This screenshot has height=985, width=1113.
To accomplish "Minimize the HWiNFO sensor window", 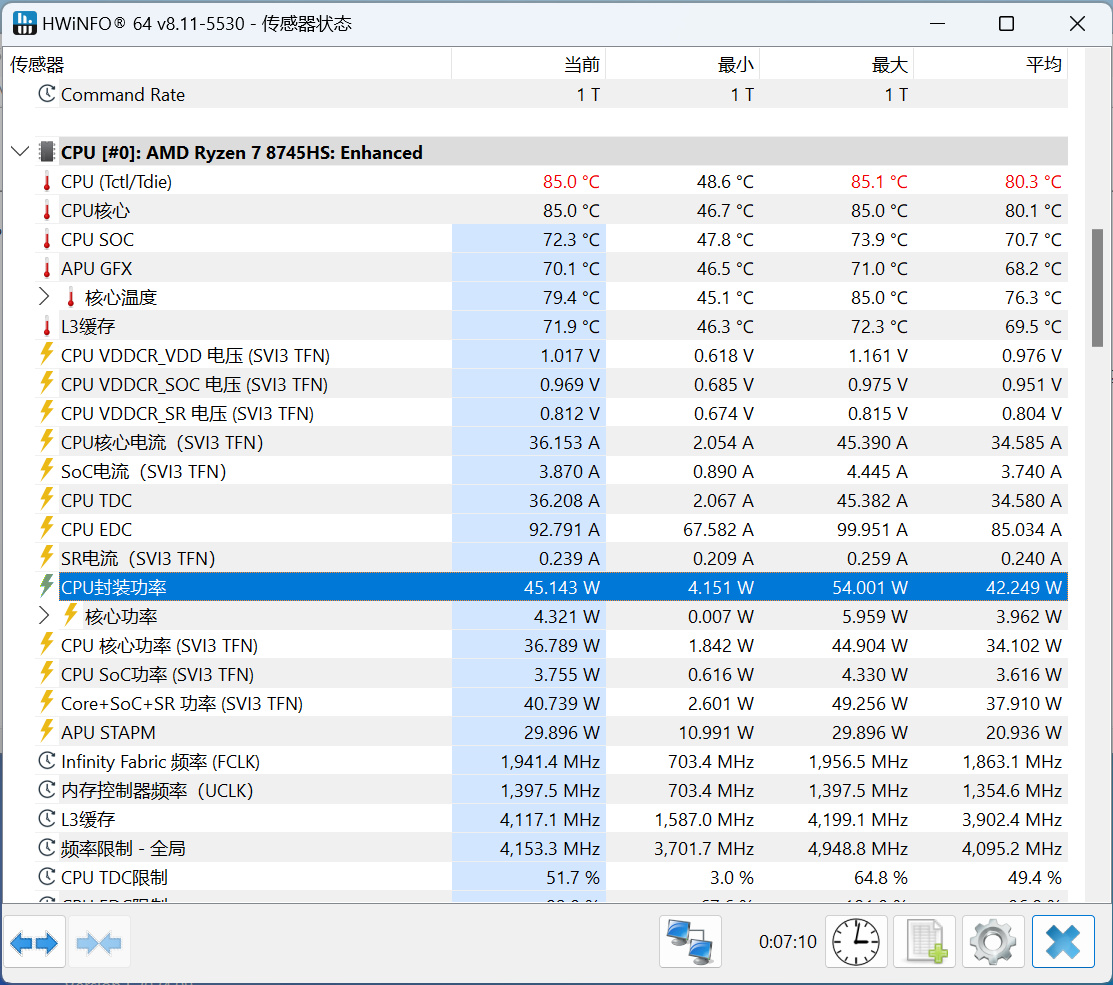I will click(x=938, y=23).
